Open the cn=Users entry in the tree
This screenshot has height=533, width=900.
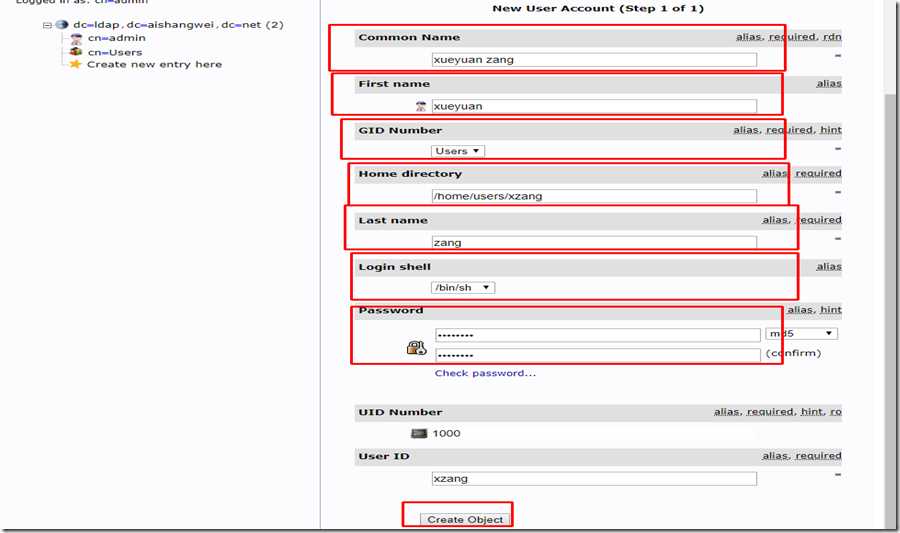[115, 52]
